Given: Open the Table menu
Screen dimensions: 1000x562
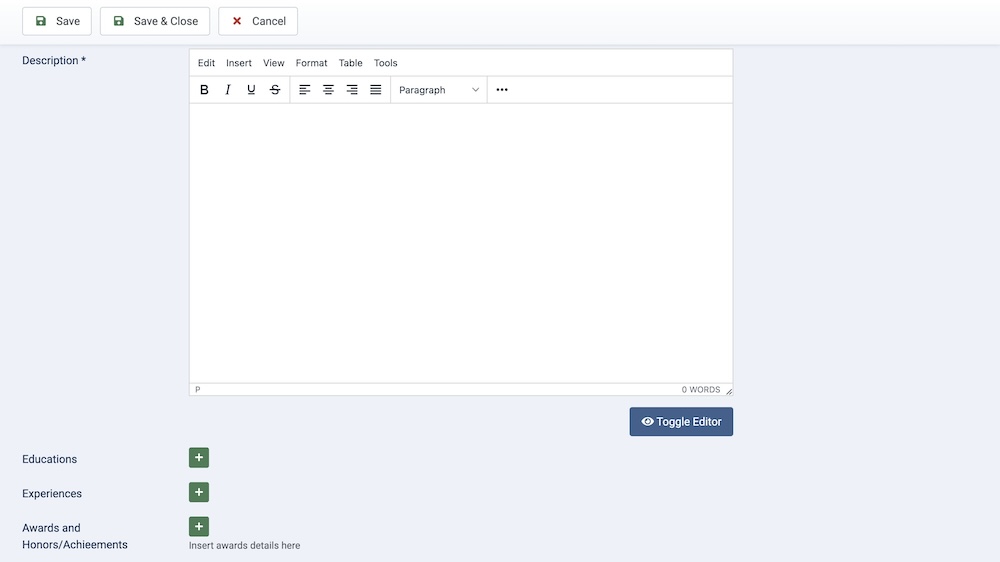Looking at the screenshot, I should tap(350, 63).
